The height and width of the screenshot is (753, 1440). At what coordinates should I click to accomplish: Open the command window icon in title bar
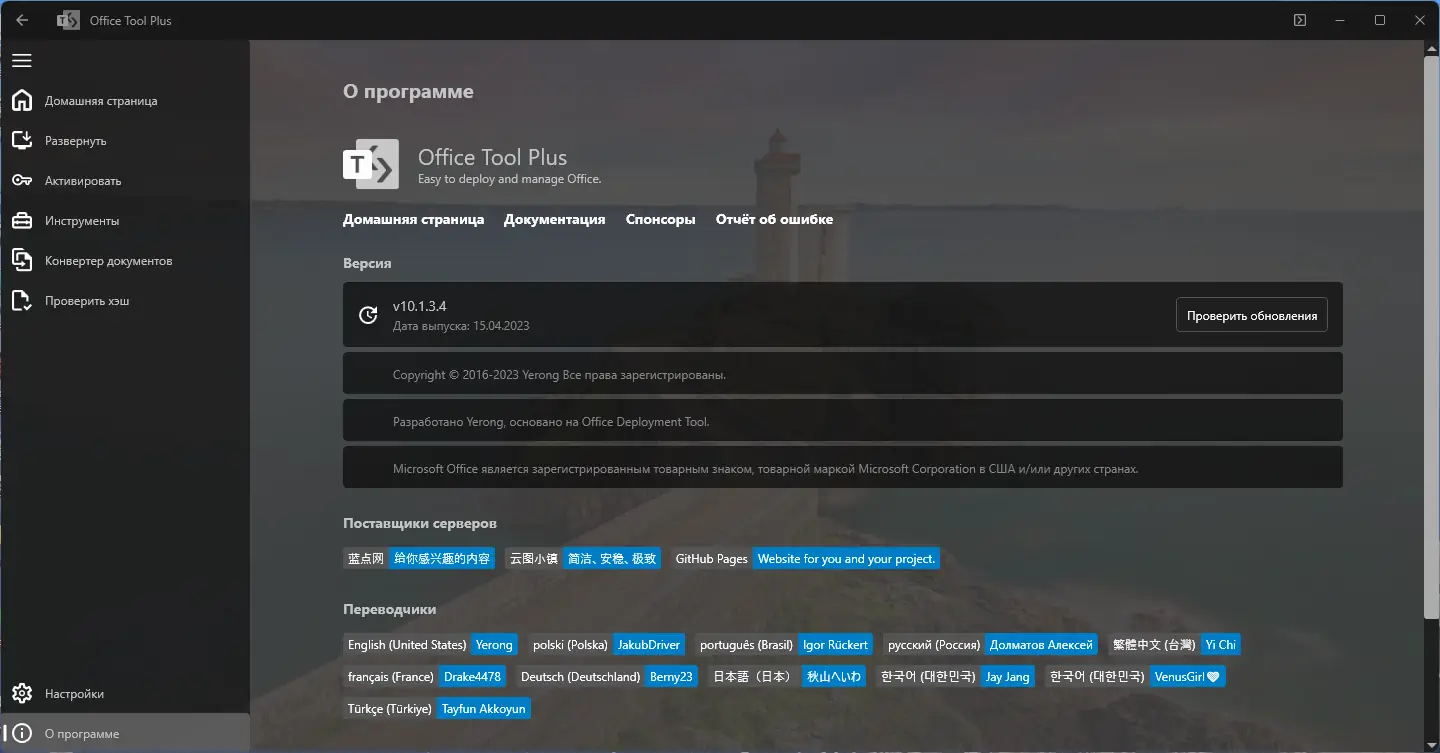click(x=1300, y=20)
